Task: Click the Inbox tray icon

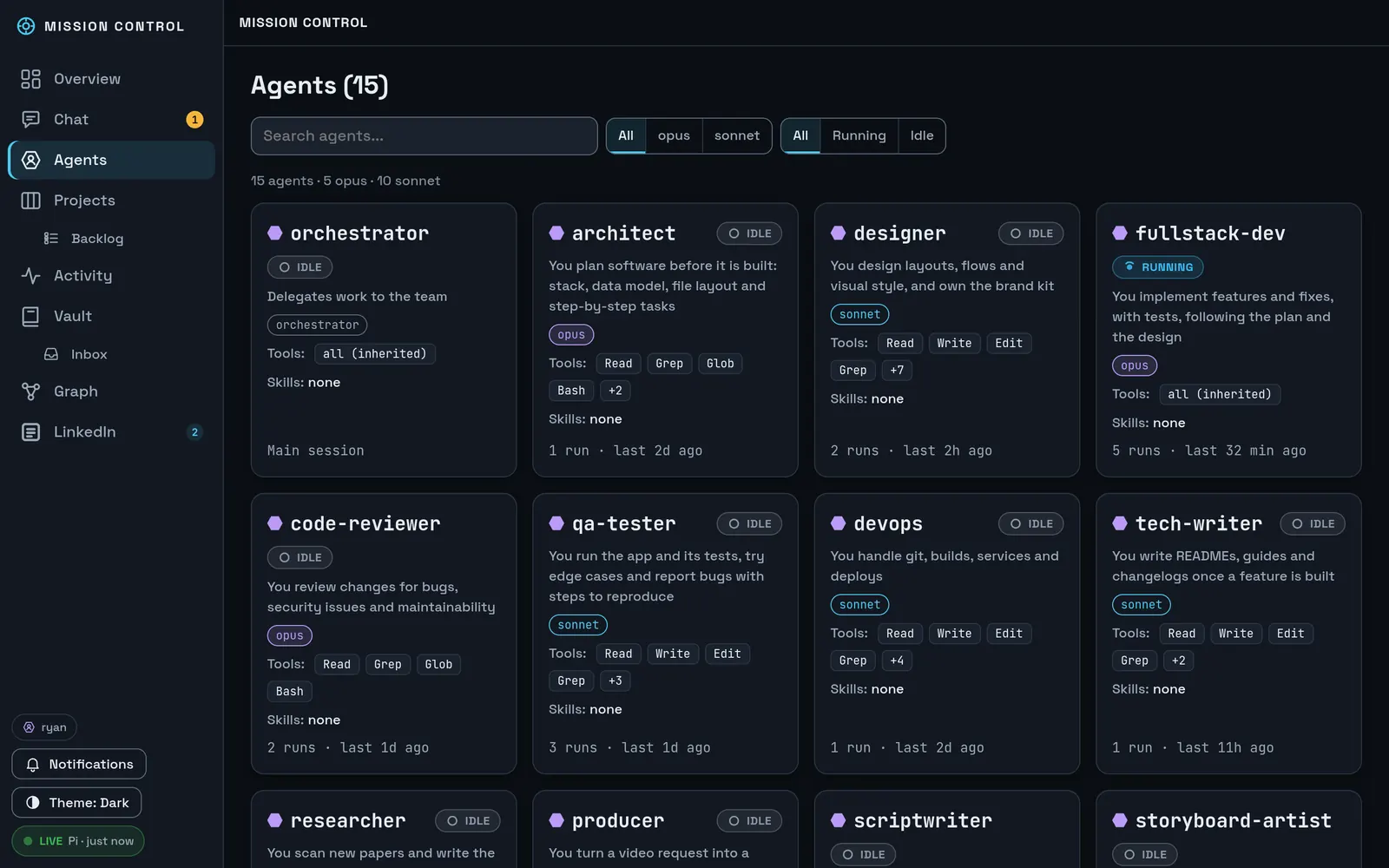Action: tap(51, 354)
